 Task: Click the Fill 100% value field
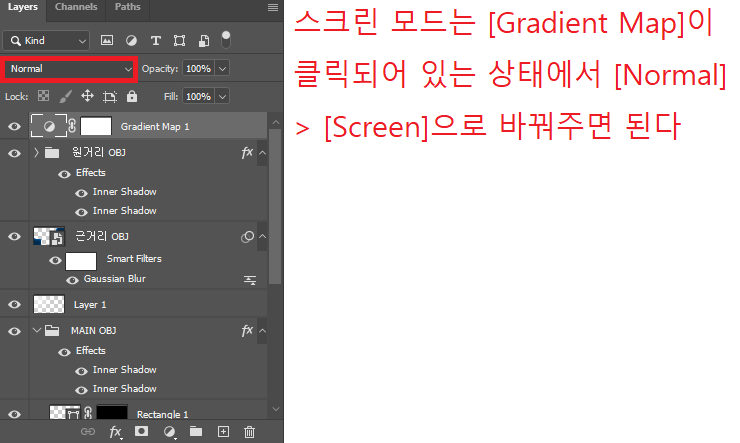[199, 97]
